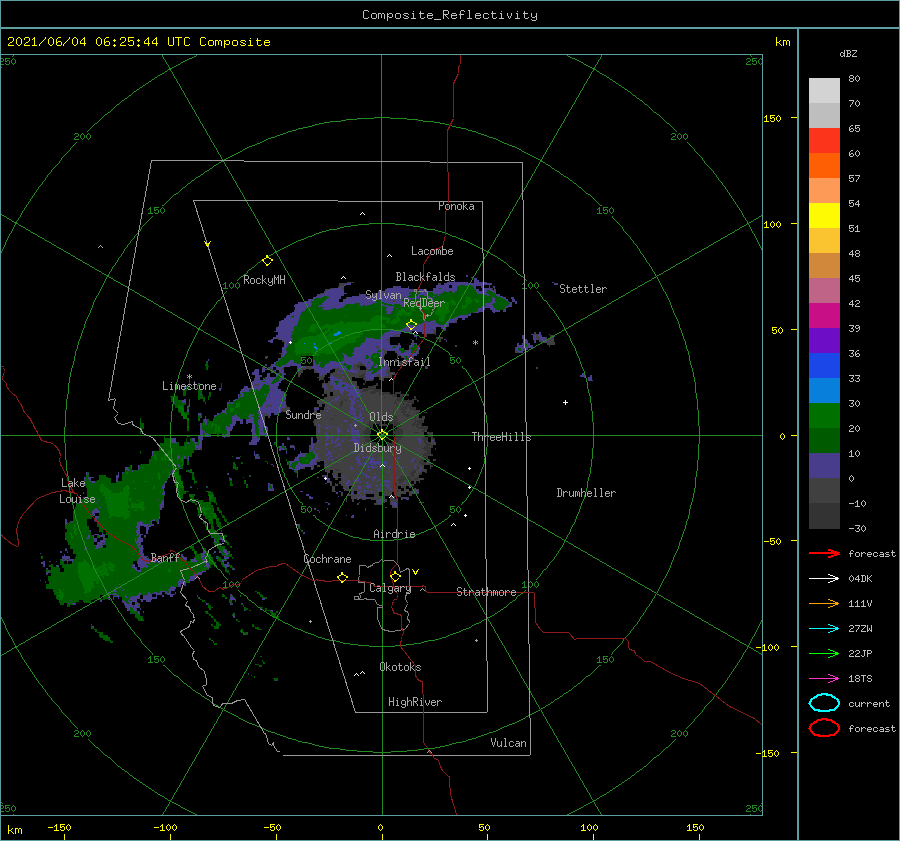The height and width of the screenshot is (841, 900).
Task: Click the yellow diamond marker below Cochrane
Action: point(343,577)
